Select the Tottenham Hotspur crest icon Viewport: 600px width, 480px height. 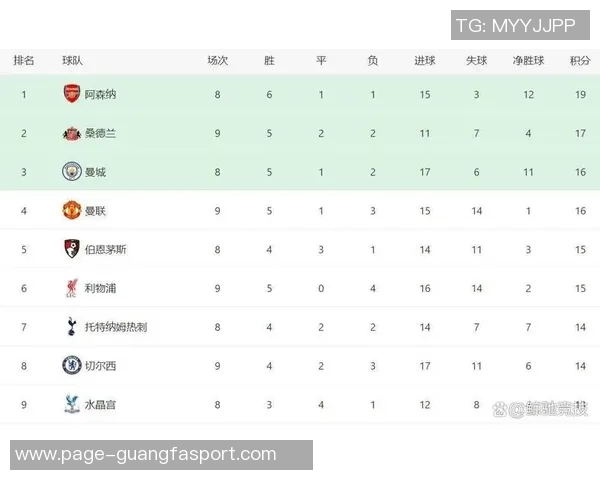click(x=71, y=327)
